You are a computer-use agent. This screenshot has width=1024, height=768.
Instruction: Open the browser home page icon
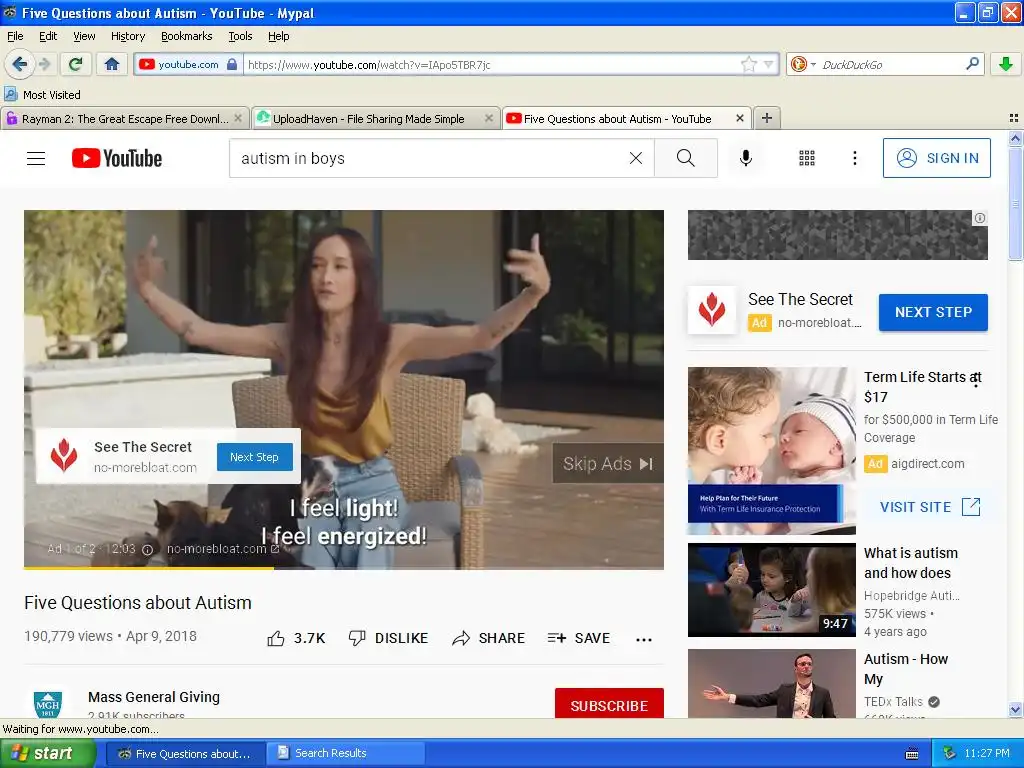[x=112, y=64]
